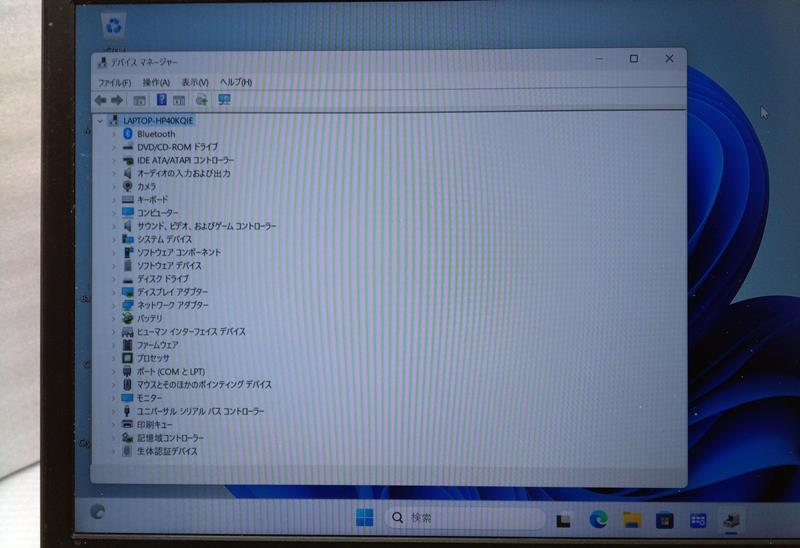Open the 操作(A) menu
800x548 pixels.
click(156, 82)
